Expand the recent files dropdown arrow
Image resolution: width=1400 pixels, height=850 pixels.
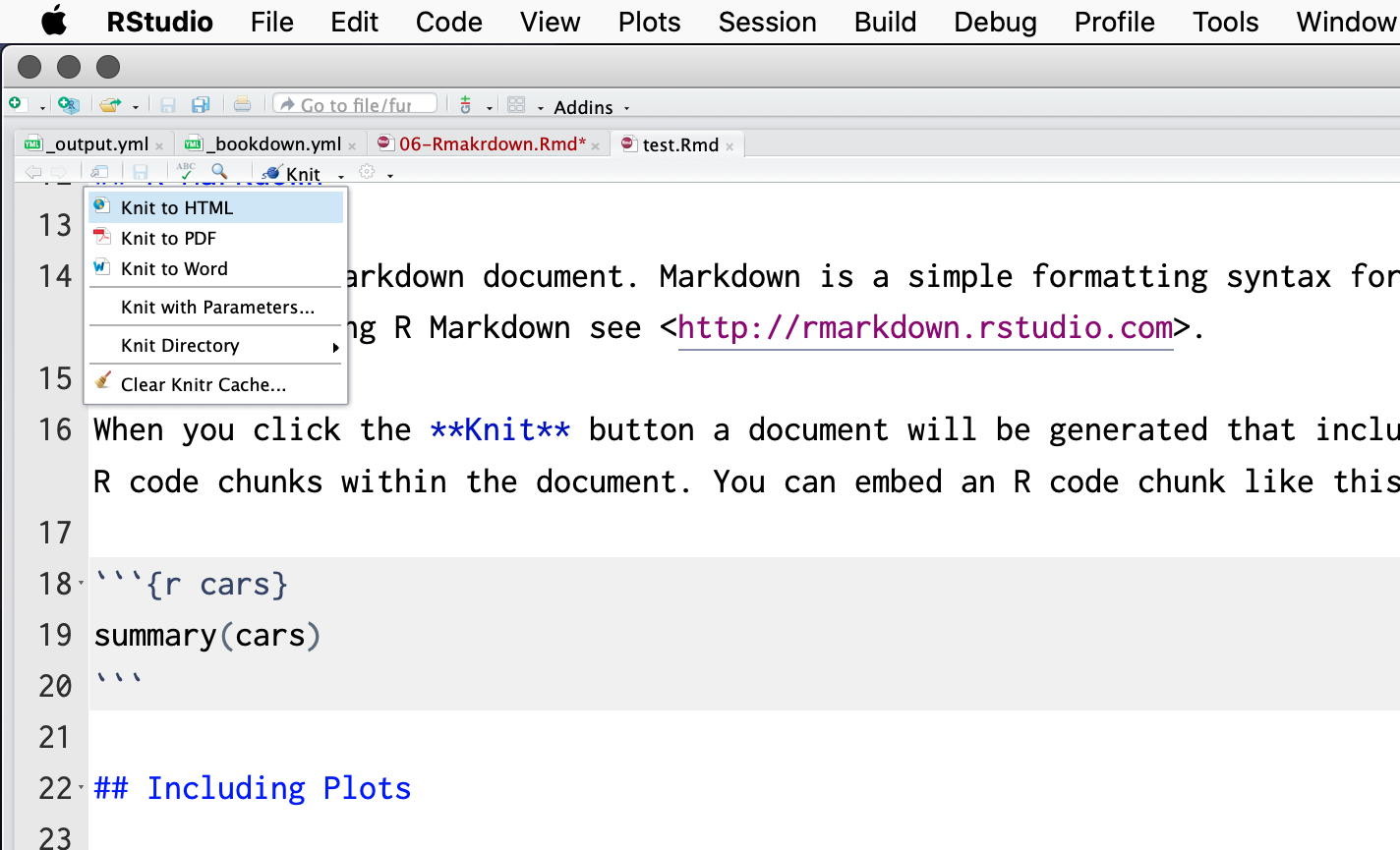[136, 107]
